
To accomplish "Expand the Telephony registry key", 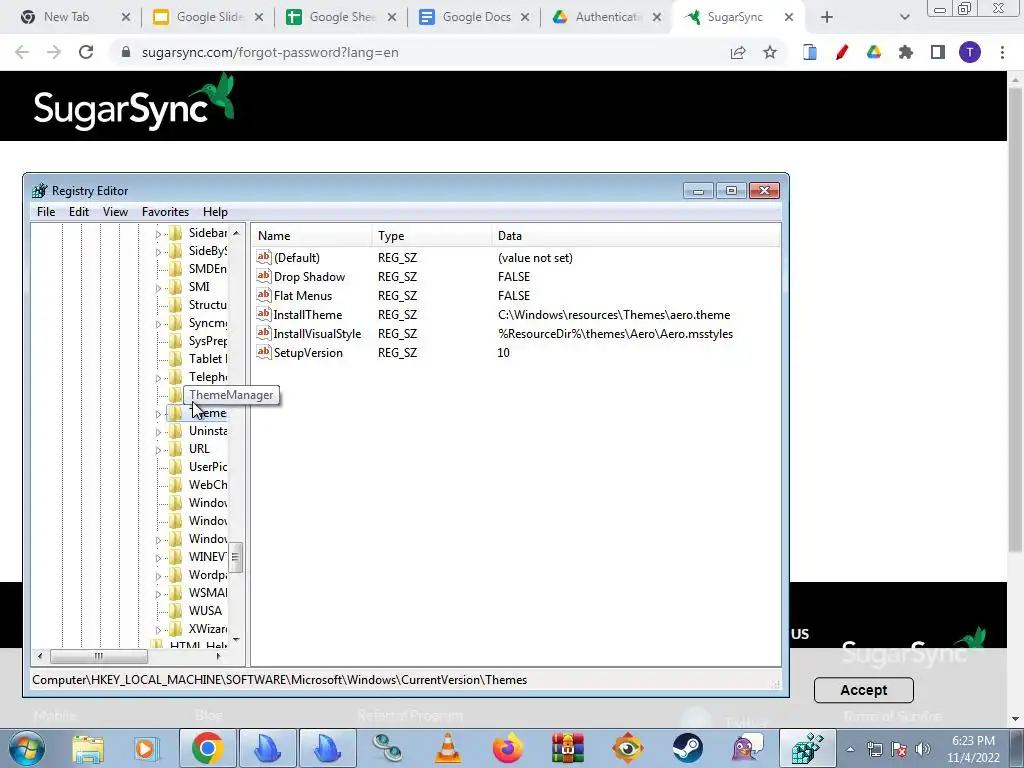I will 158,377.
